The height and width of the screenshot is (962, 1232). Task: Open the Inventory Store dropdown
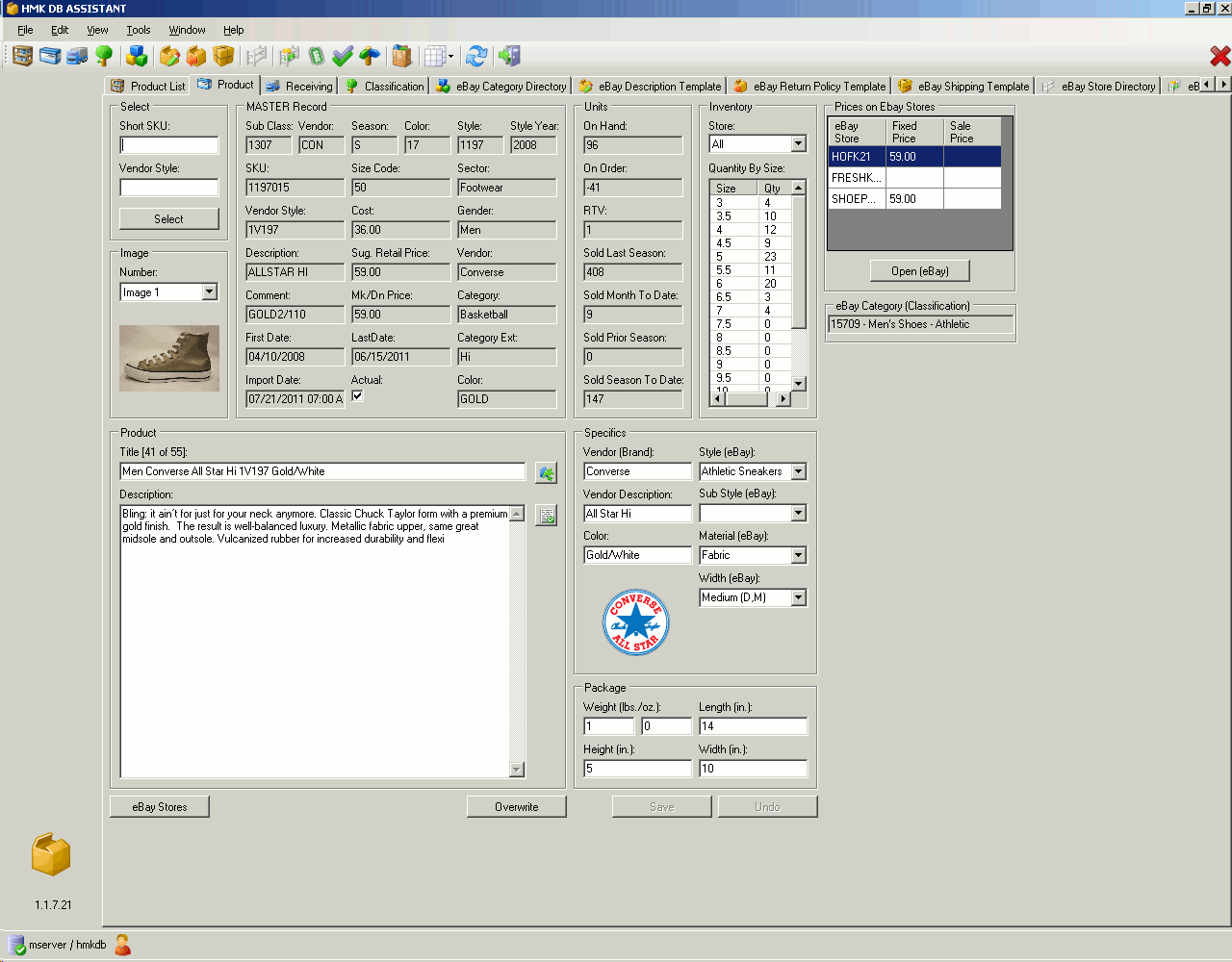(798, 144)
